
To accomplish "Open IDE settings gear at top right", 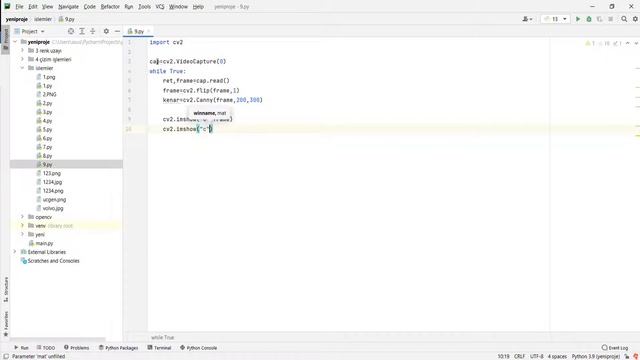I will point(636,19).
